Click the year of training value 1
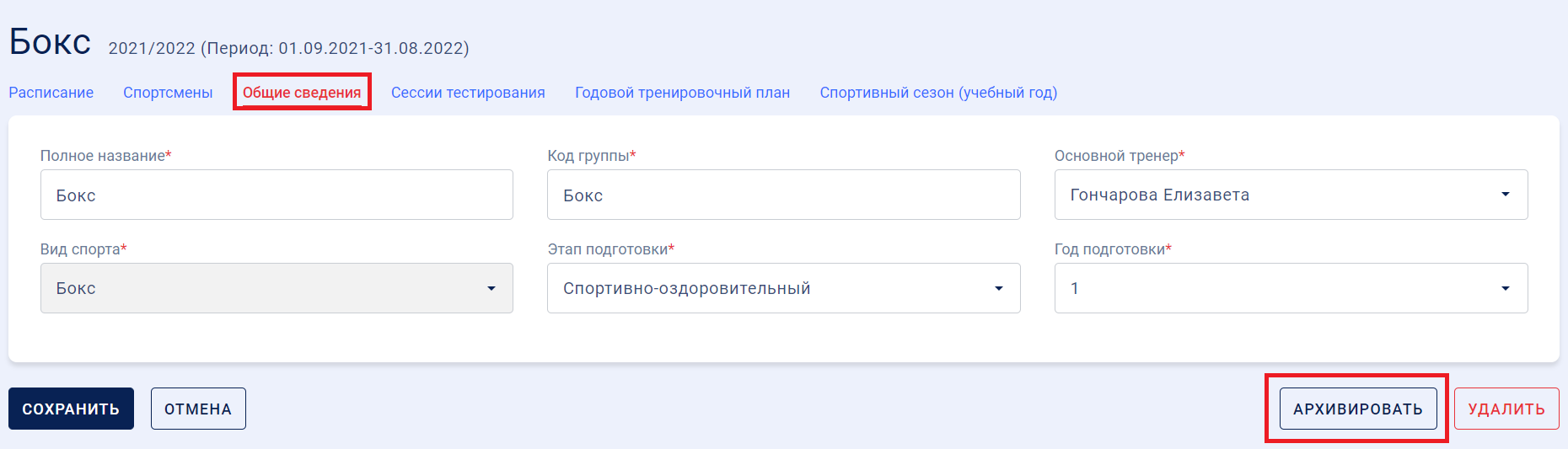Image resolution: width=1568 pixels, height=449 pixels. [1291, 288]
